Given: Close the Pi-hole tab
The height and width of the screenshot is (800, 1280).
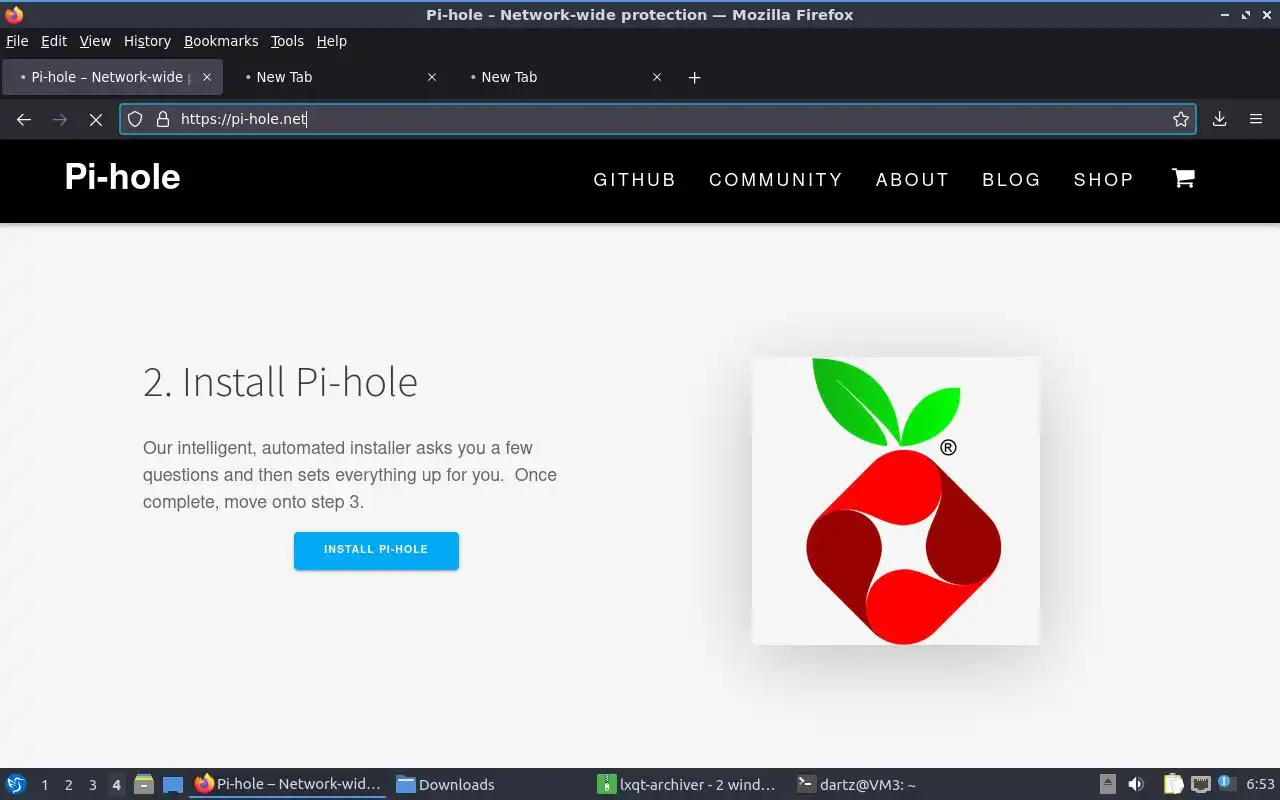Looking at the screenshot, I should click(207, 77).
